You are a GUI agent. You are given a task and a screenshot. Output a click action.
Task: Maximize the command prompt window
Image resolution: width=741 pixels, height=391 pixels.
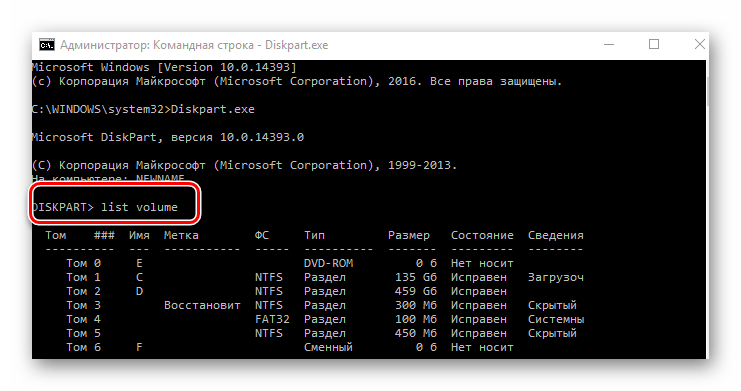[654, 44]
